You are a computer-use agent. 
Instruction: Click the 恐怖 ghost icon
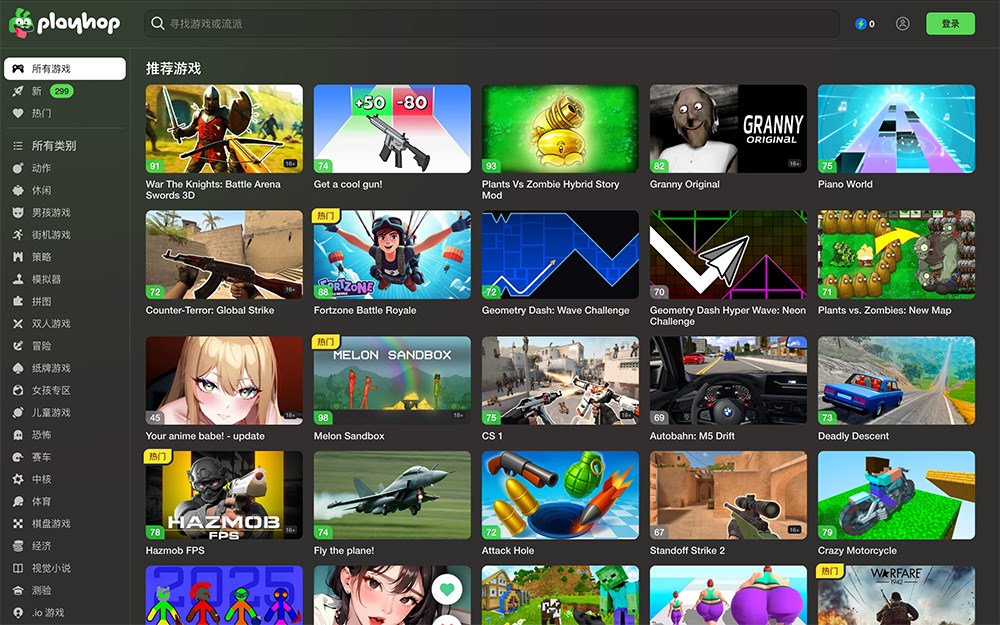18,435
